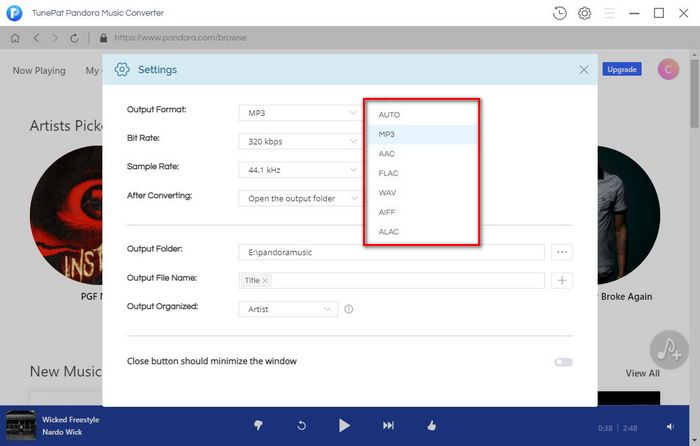700x446 pixels.
Task: Expand the Bit Rate dropdown
Action: pos(299,142)
